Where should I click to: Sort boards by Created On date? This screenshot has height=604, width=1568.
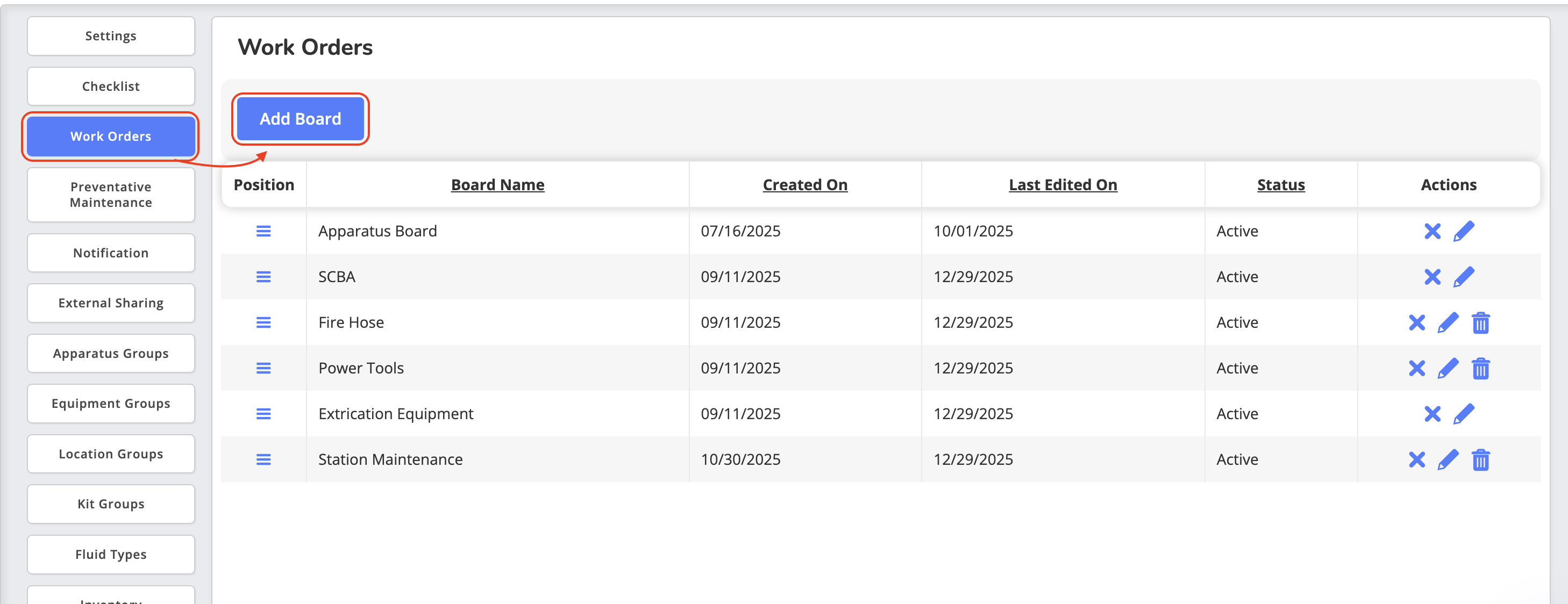coord(804,185)
